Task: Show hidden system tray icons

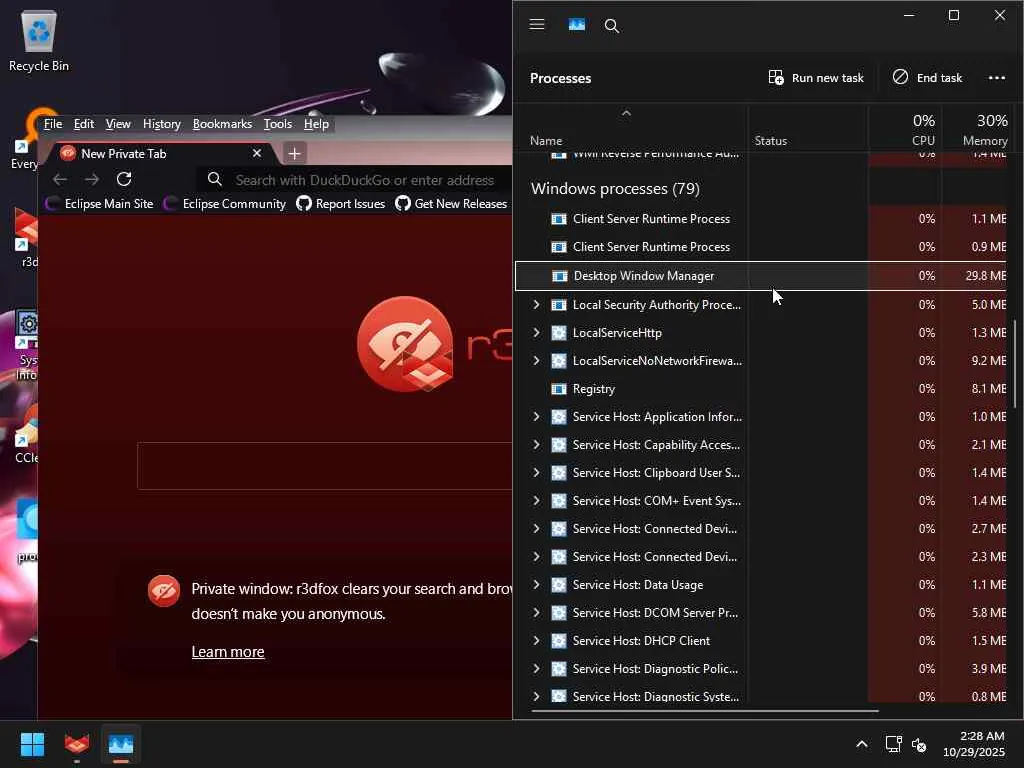Action: tap(861, 744)
